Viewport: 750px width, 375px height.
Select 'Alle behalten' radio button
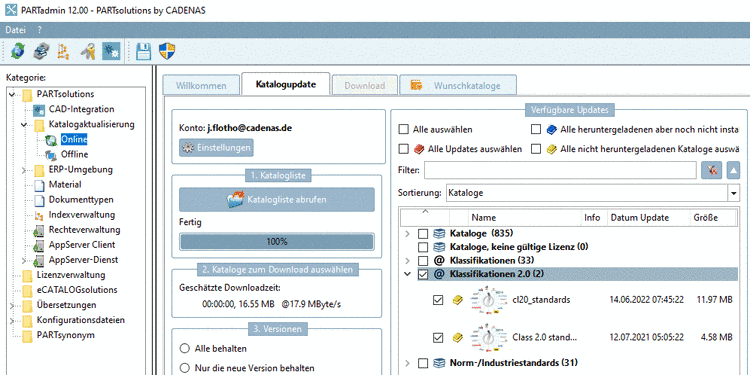pyautogui.click(x=184, y=349)
